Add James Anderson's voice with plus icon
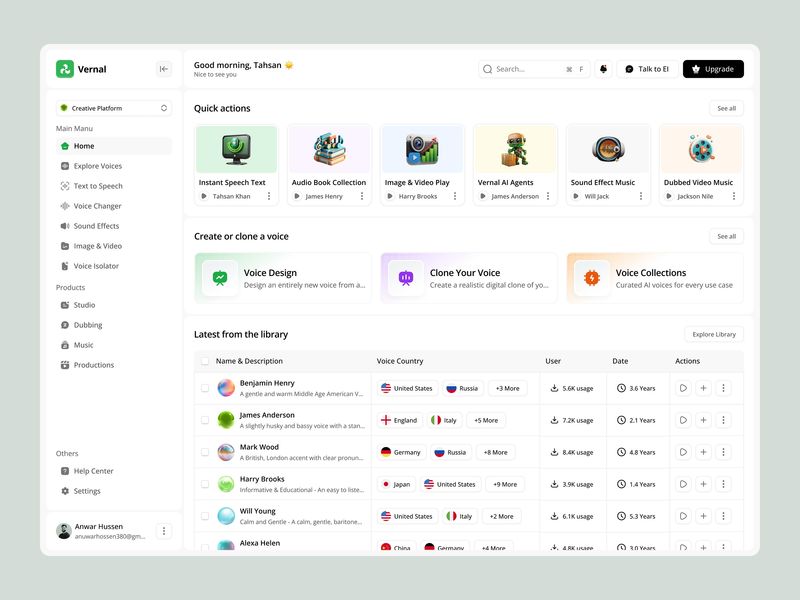 click(x=703, y=420)
